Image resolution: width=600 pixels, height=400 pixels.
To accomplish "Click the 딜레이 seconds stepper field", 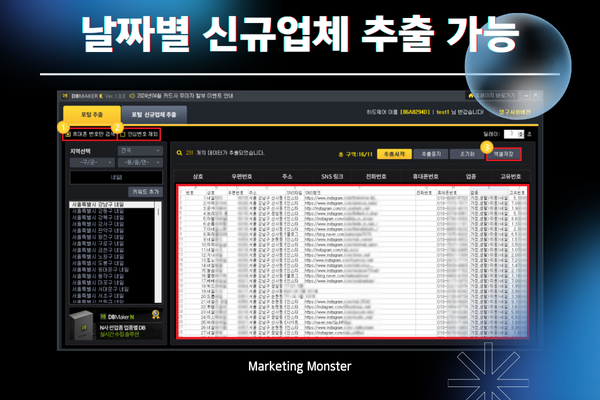I will 514,134.
